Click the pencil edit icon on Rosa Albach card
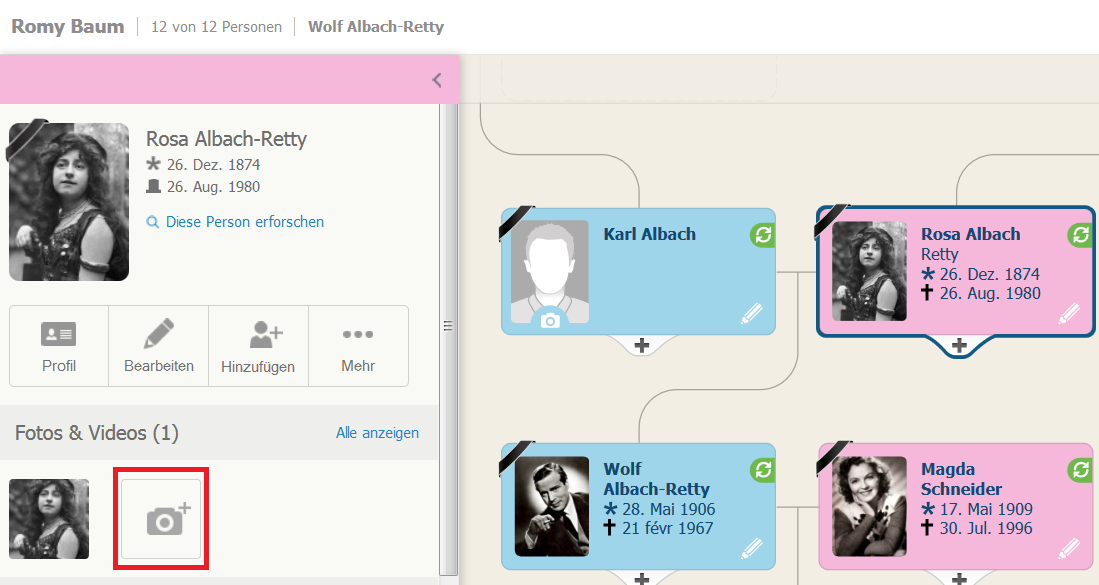This screenshot has height=585, width=1099. click(1070, 314)
